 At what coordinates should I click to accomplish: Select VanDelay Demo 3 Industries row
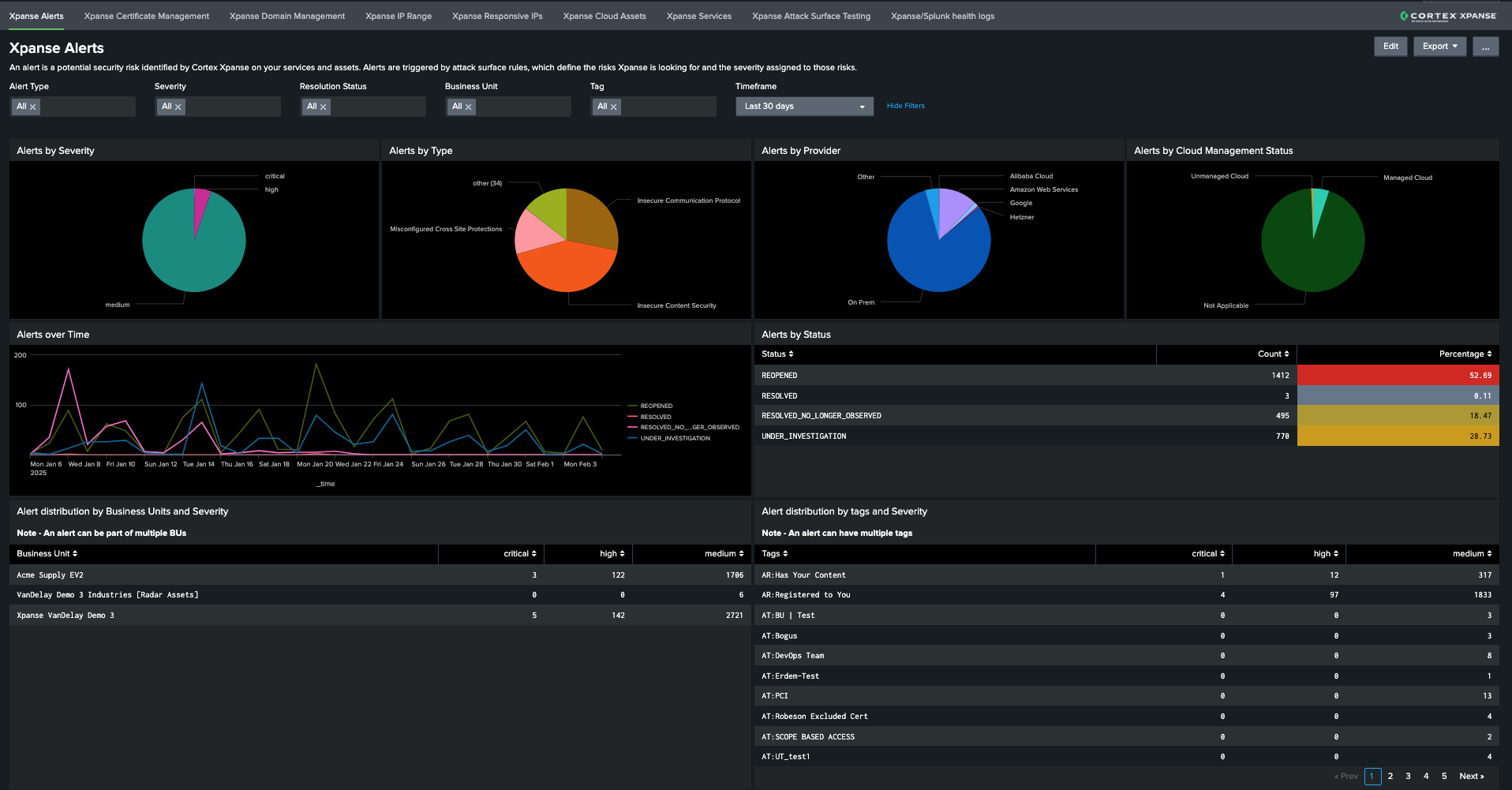380,595
